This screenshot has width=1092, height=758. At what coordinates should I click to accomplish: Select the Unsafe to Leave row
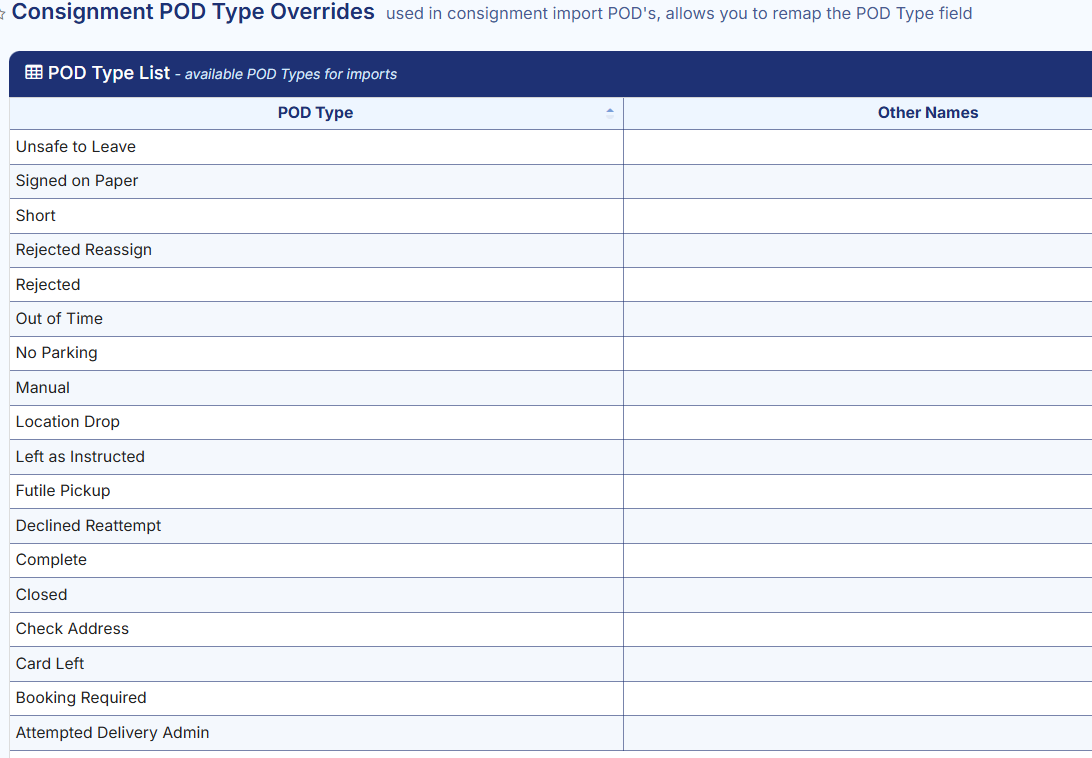[76, 147]
